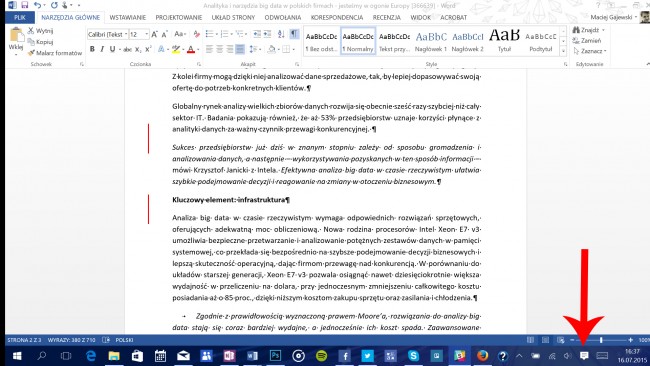Toggle Bold formatting

[92, 49]
